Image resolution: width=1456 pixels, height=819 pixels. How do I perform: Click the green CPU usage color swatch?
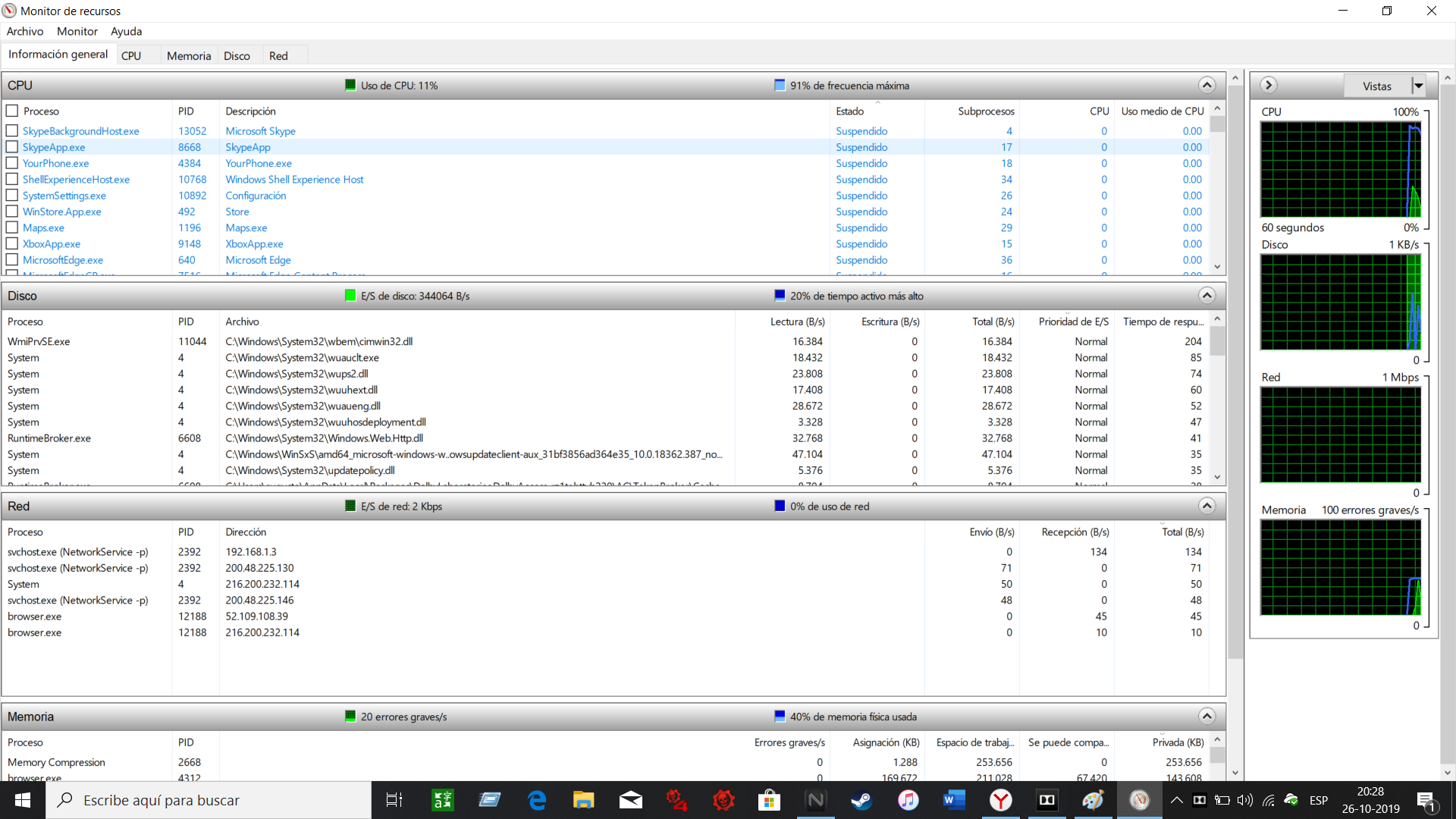[x=350, y=85]
